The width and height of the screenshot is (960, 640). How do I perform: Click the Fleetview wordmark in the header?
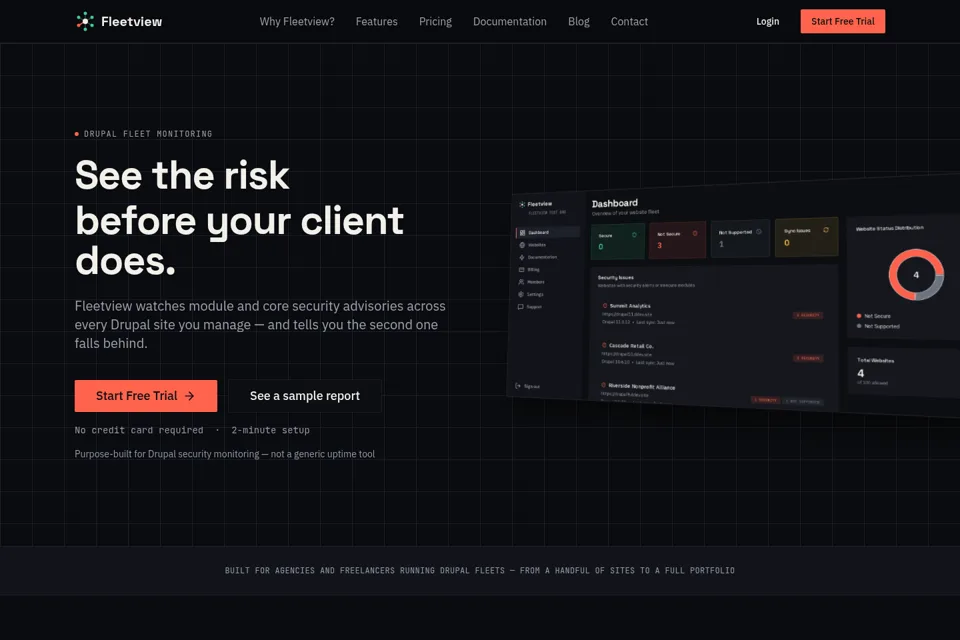click(x=132, y=21)
